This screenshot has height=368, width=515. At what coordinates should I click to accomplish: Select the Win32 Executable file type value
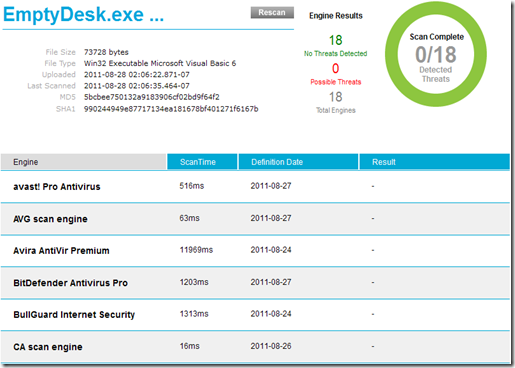(x=160, y=63)
